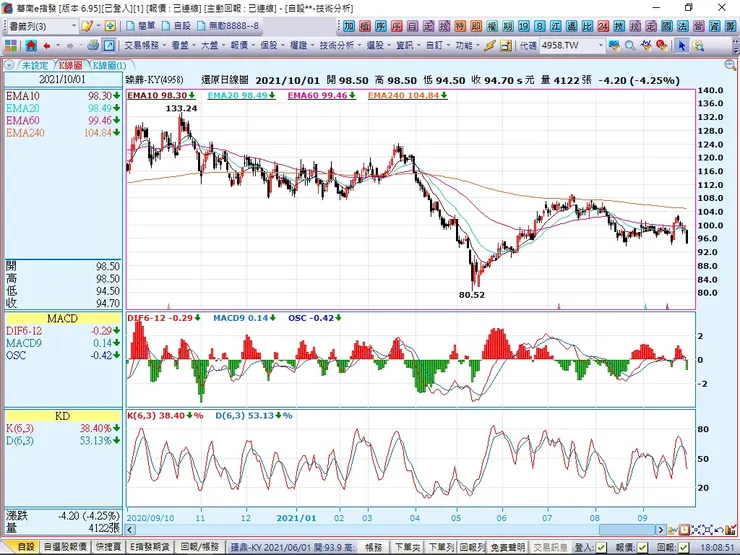Expand the toolbar overflow chevron at far right

tap(736, 46)
